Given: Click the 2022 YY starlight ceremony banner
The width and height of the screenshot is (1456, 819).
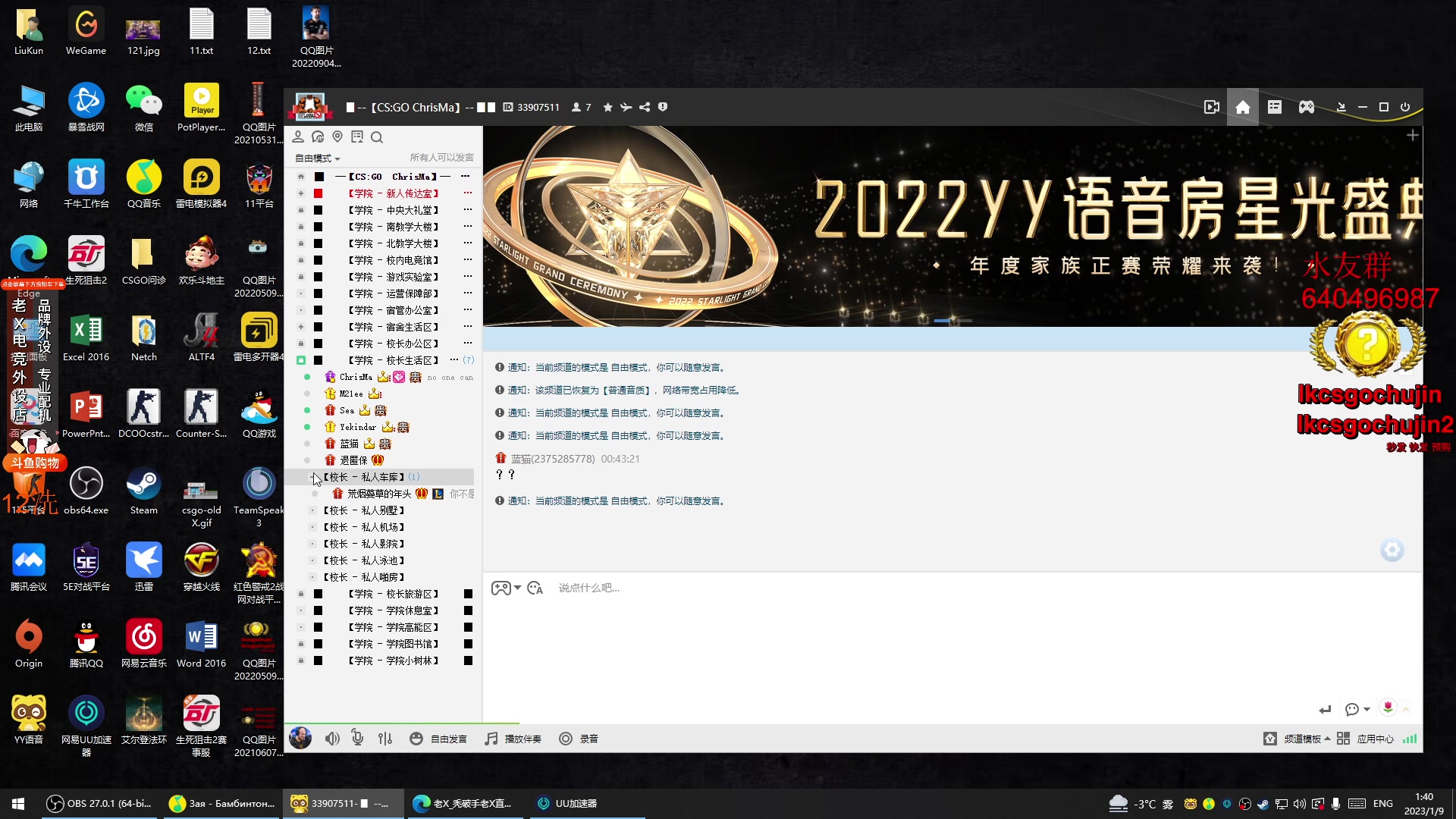Looking at the screenshot, I should [x=952, y=226].
